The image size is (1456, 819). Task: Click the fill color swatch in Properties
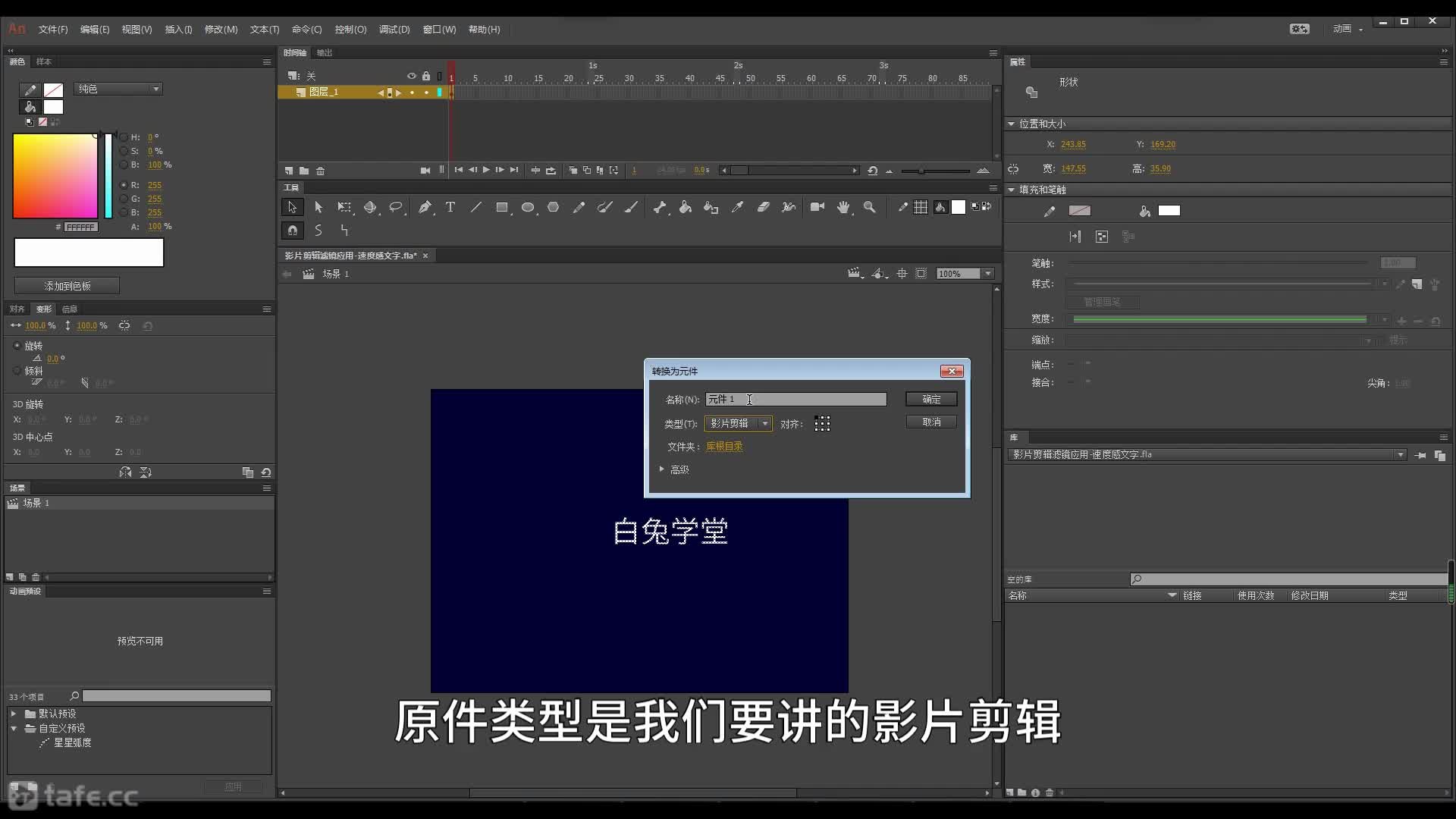click(x=1169, y=211)
